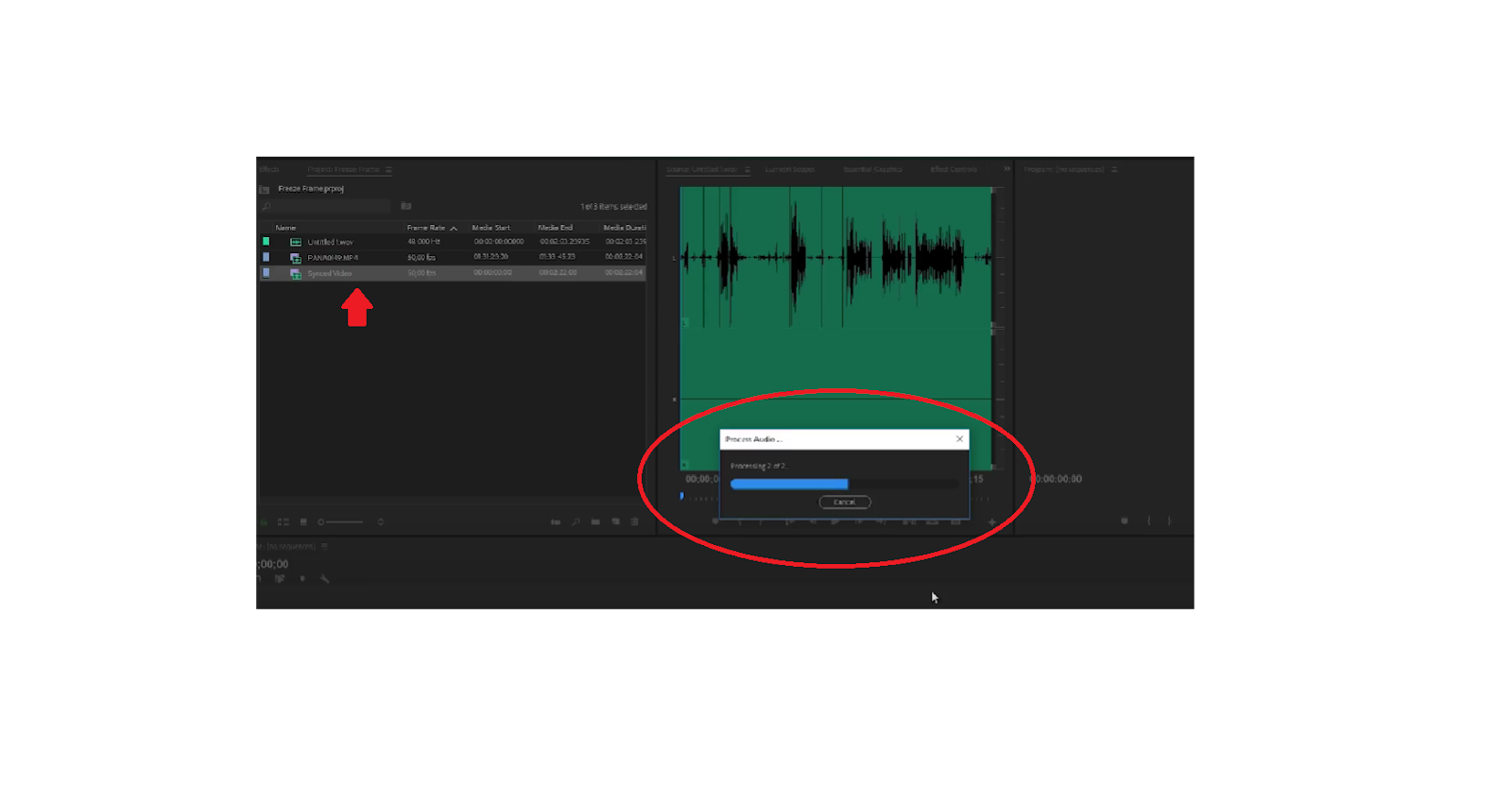1512x802 pixels.
Task: Expand overflow panel tabs double chevron
Action: click(x=1006, y=169)
